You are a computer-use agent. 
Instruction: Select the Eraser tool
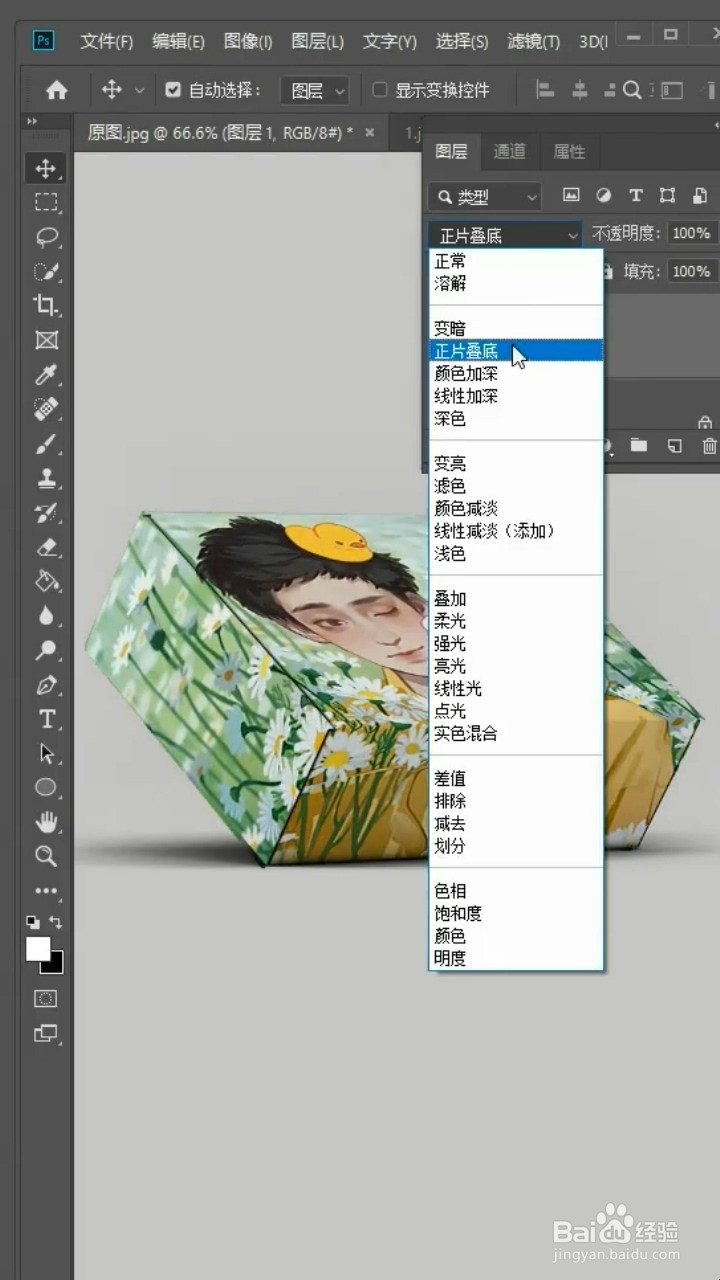[x=46, y=547]
